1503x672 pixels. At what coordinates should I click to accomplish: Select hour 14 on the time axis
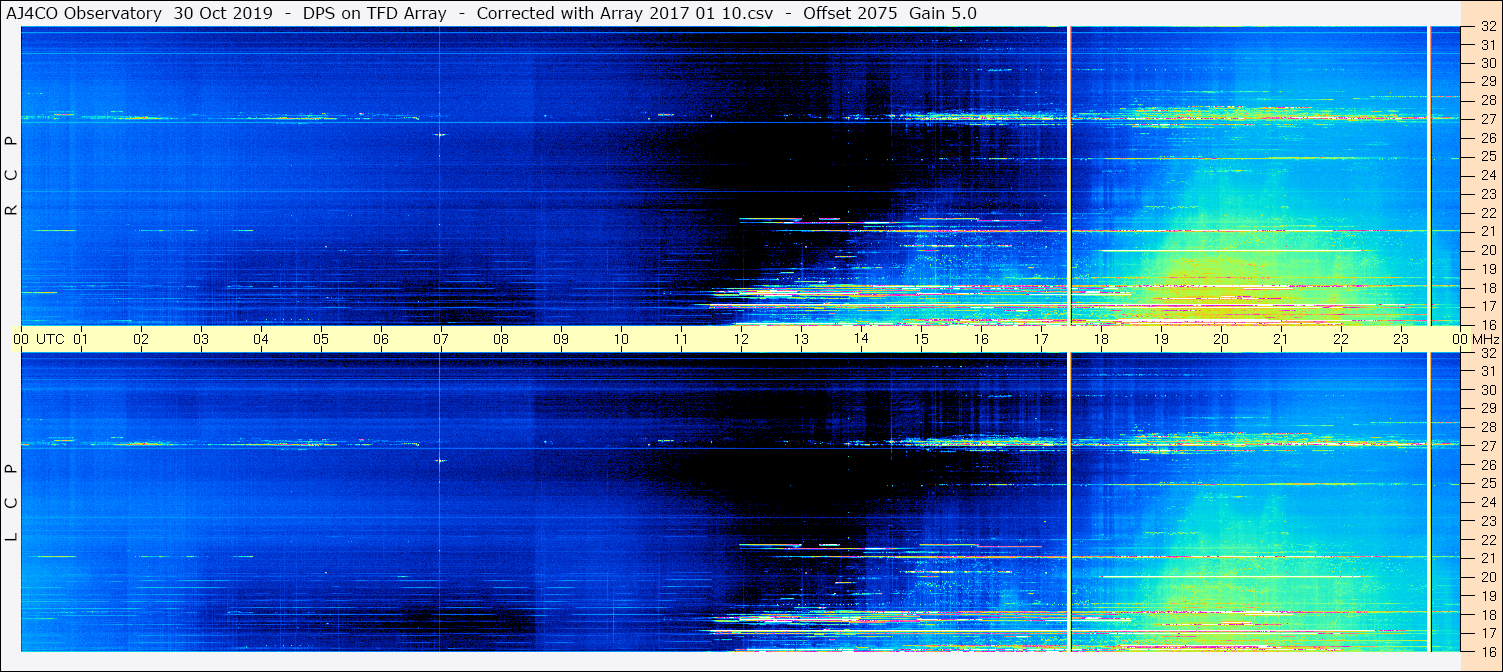[861, 339]
